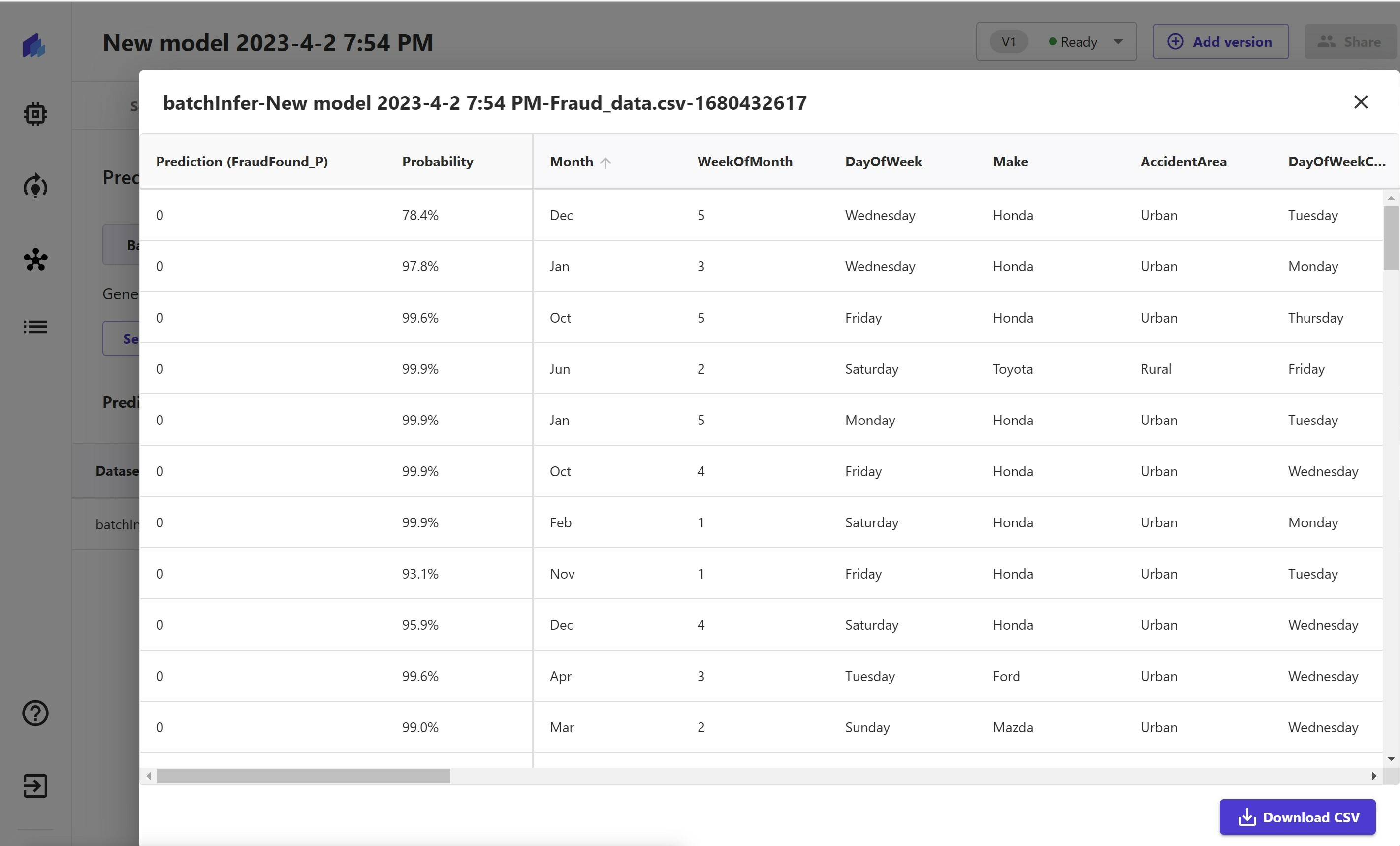Click the Add version button
The image size is (1400, 846).
pos(1220,42)
